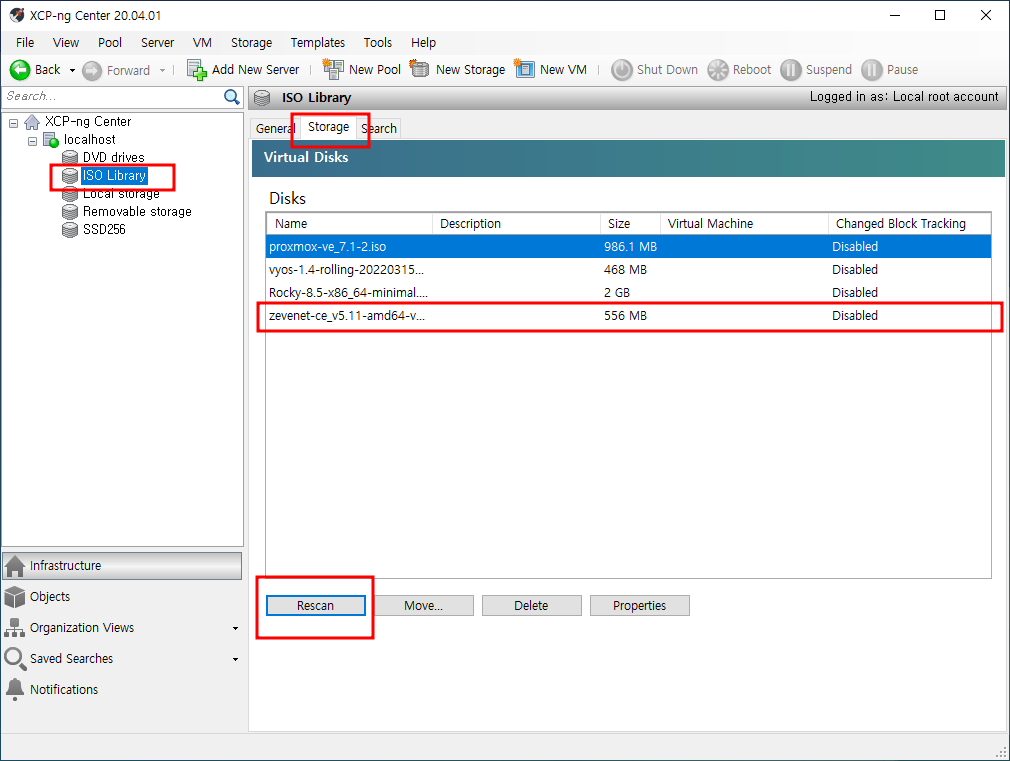
Task: Click the Add New Server icon
Action: pyautogui.click(x=196, y=70)
